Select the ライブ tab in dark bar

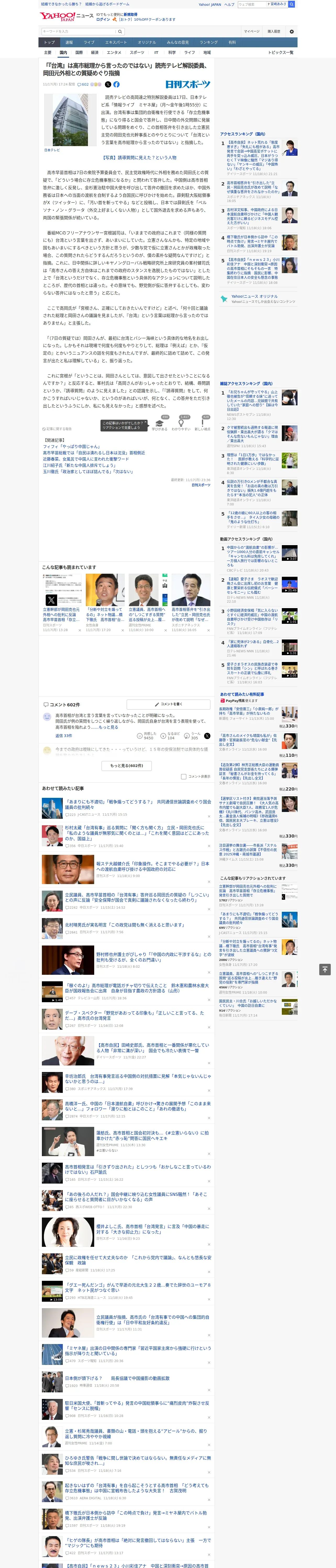pos(89,42)
